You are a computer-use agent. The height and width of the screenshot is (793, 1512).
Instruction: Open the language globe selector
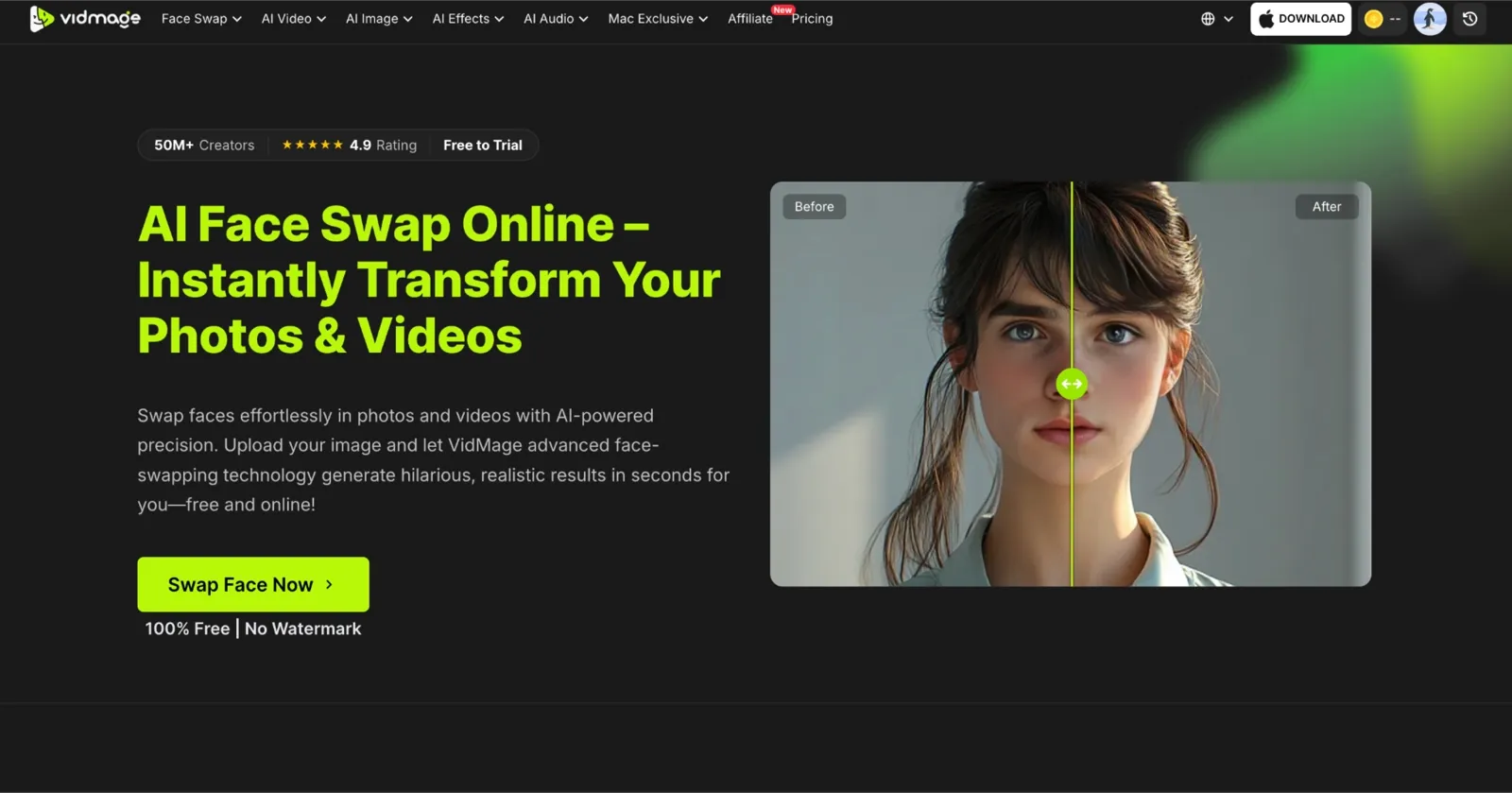[1216, 19]
